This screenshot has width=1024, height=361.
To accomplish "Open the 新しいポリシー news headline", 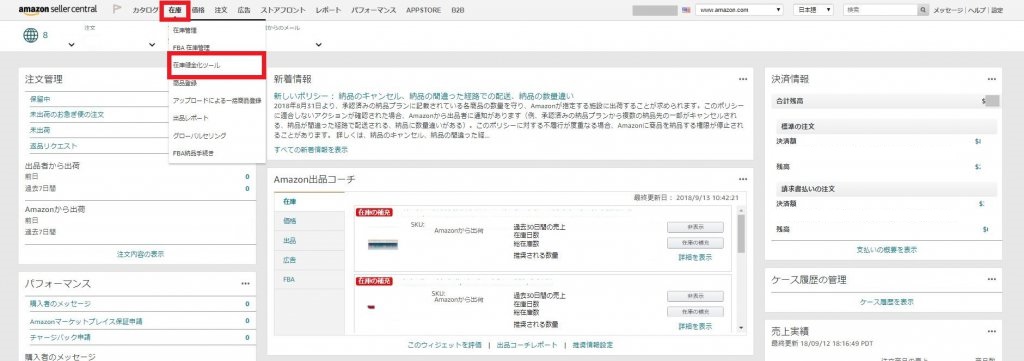I will (424, 96).
